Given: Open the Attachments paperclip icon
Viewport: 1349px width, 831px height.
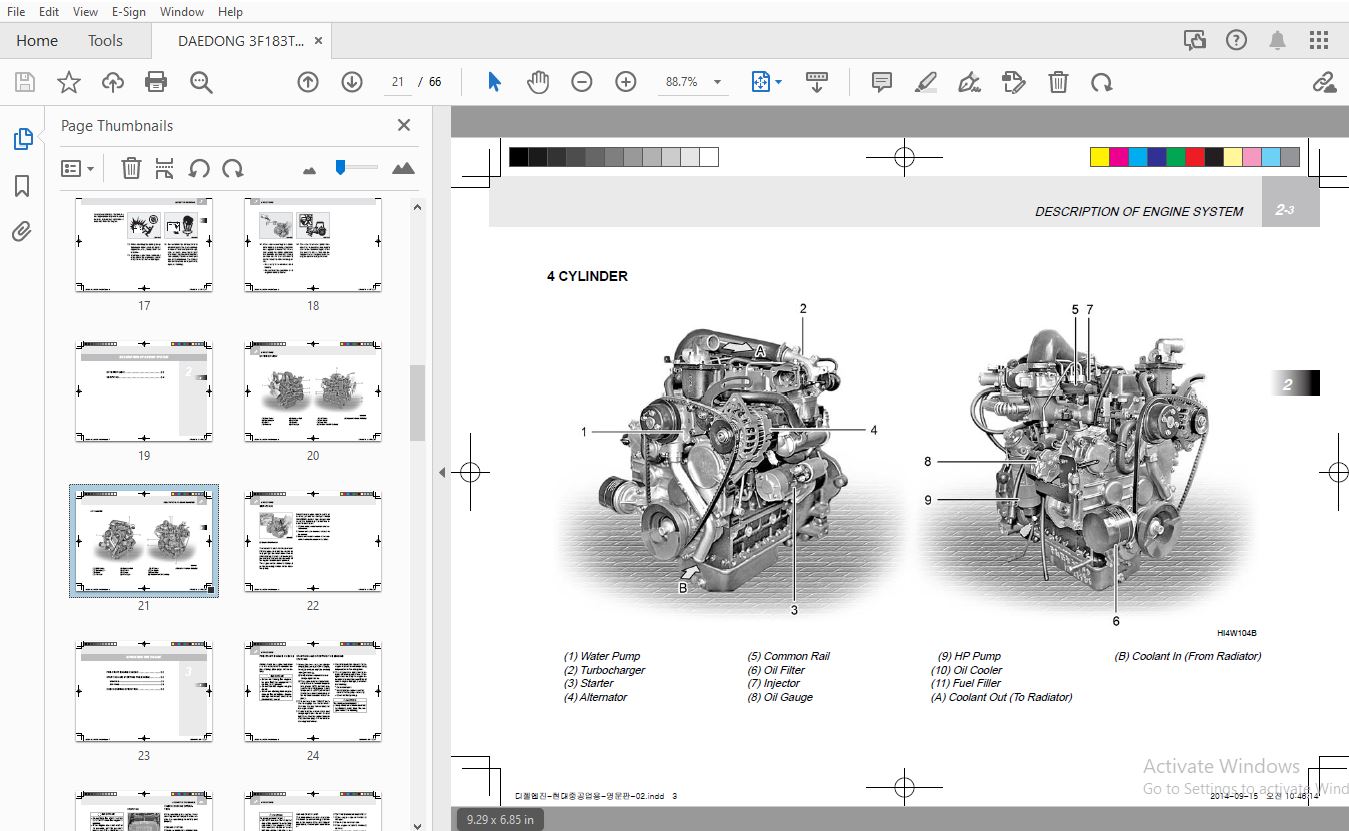Looking at the screenshot, I should coord(22,232).
